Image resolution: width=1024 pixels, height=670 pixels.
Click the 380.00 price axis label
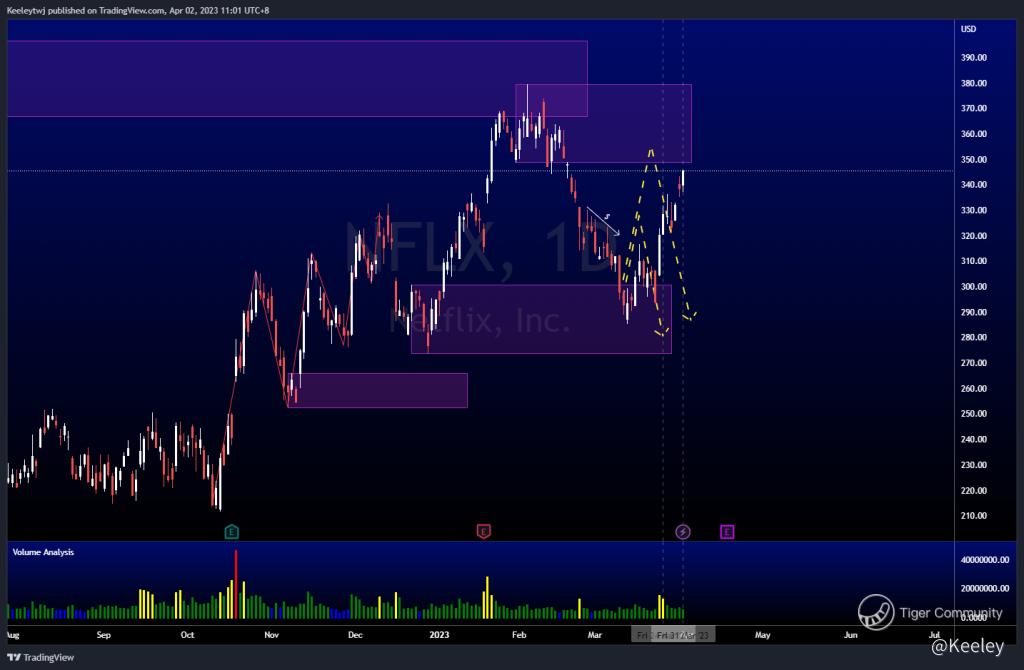point(974,83)
